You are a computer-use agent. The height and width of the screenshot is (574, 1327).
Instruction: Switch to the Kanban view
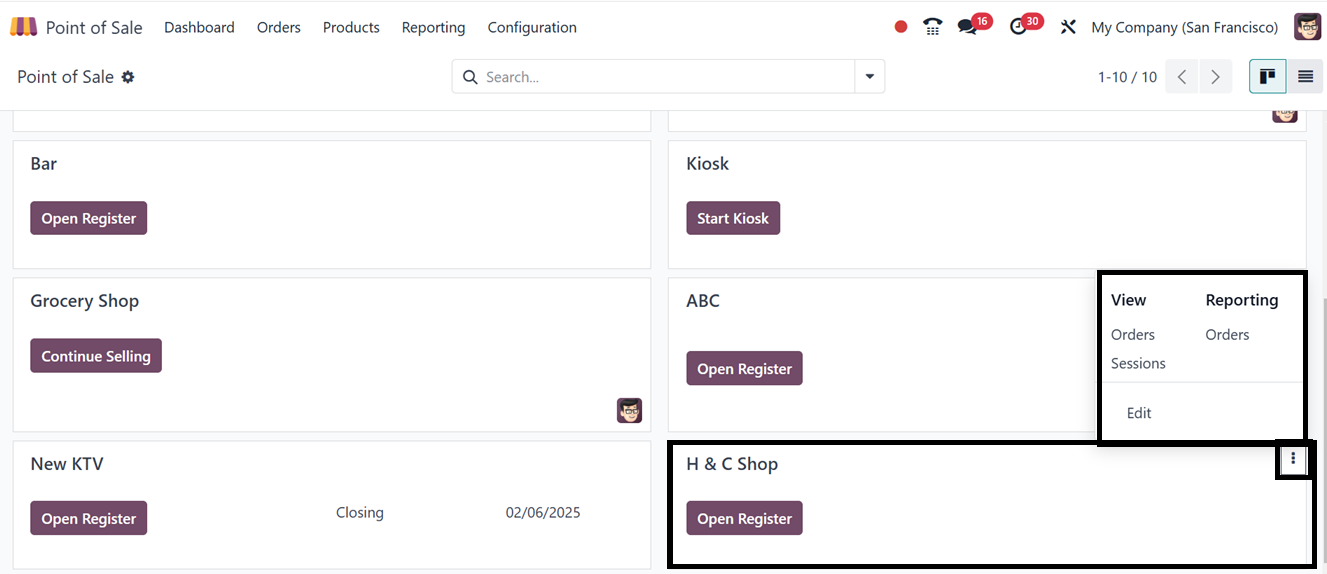coord(1267,77)
